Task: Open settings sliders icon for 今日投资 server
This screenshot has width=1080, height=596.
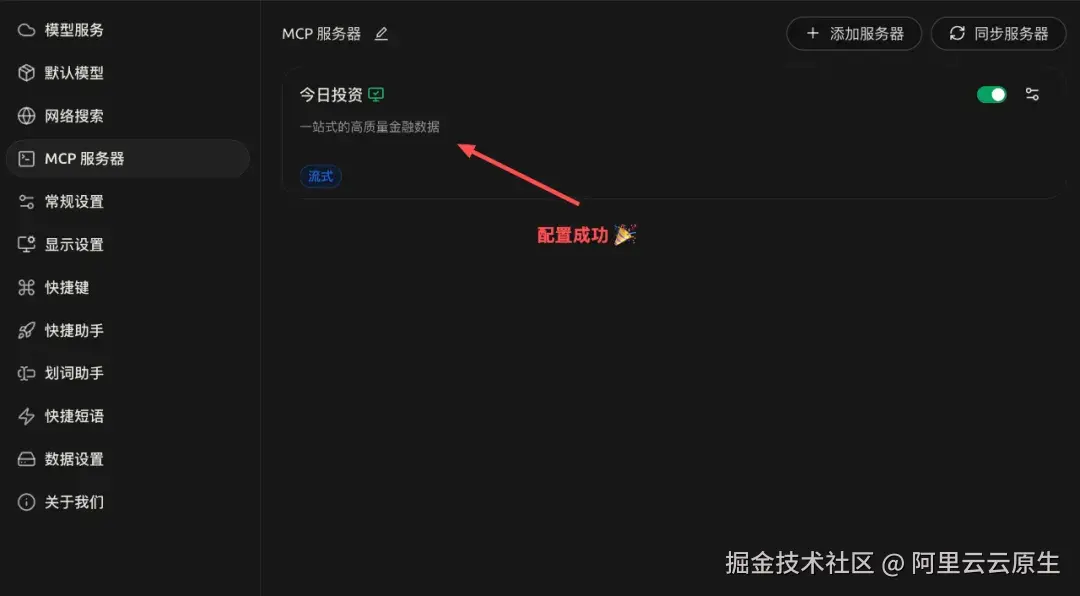Action: (1032, 94)
